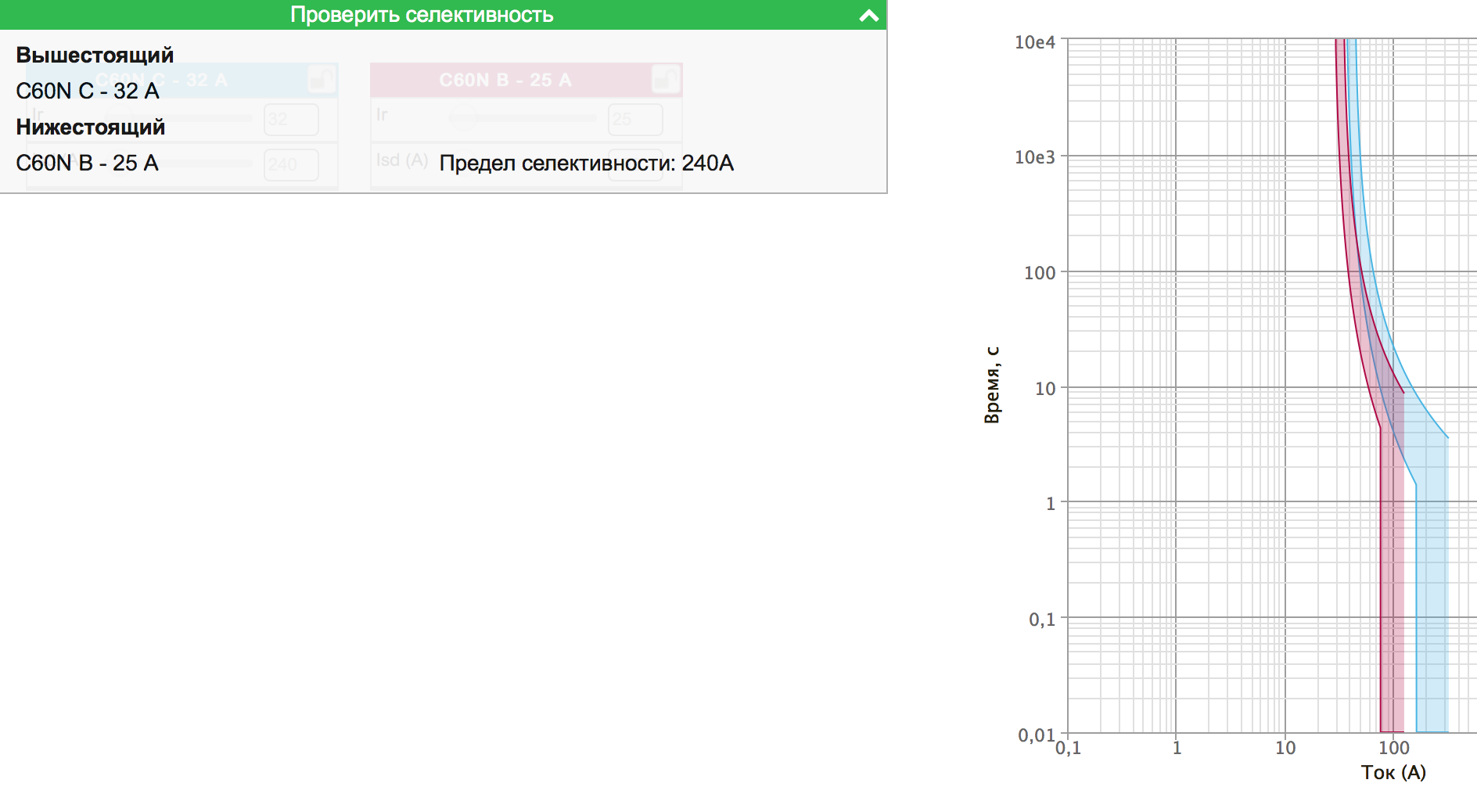Screen dimensions: 1477x812
Task: Click the 'Нижестоящий' heading
Action: 90,127
